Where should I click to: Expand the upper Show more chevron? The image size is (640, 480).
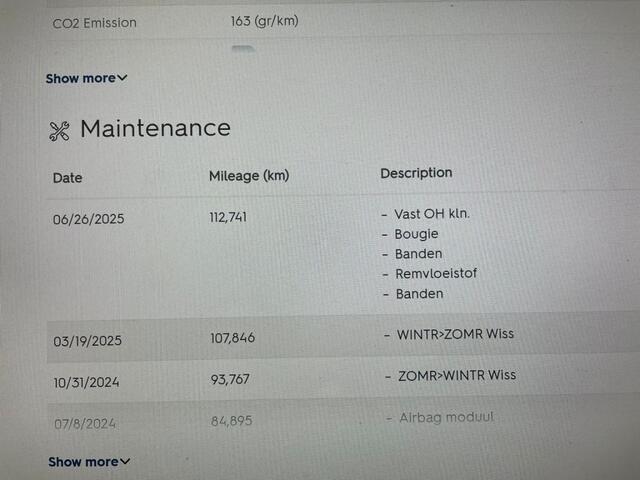pos(122,78)
